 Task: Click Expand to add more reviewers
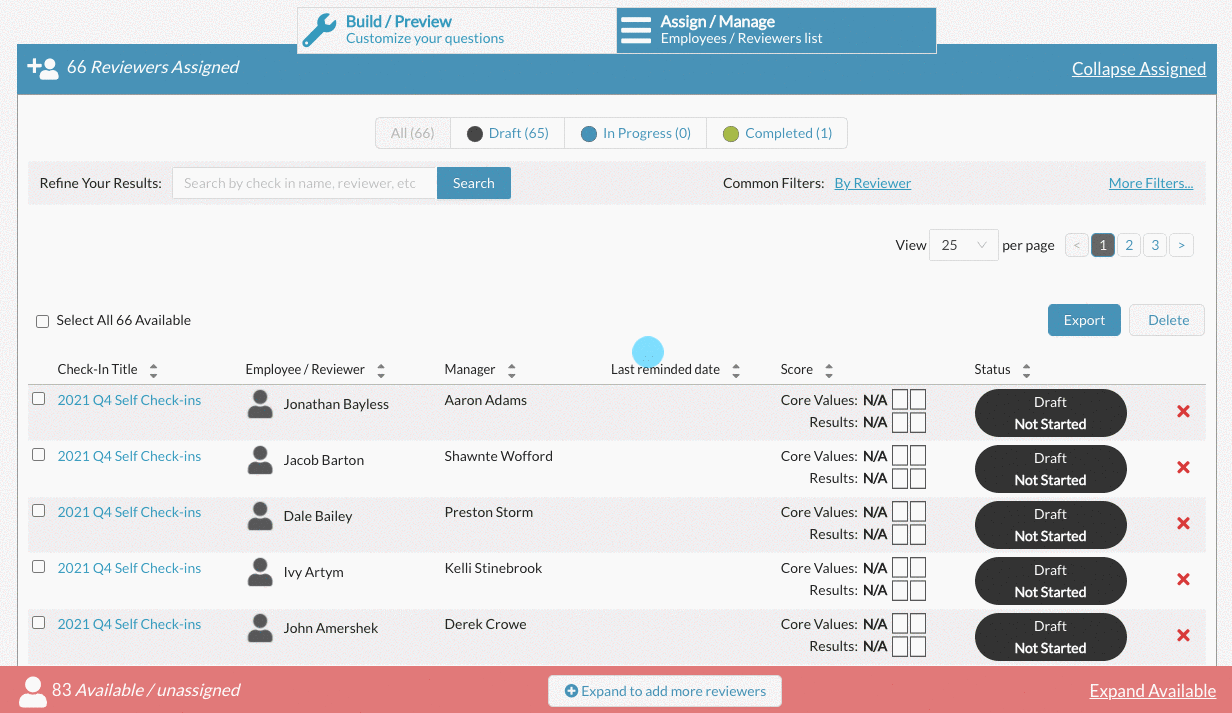point(665,691)
